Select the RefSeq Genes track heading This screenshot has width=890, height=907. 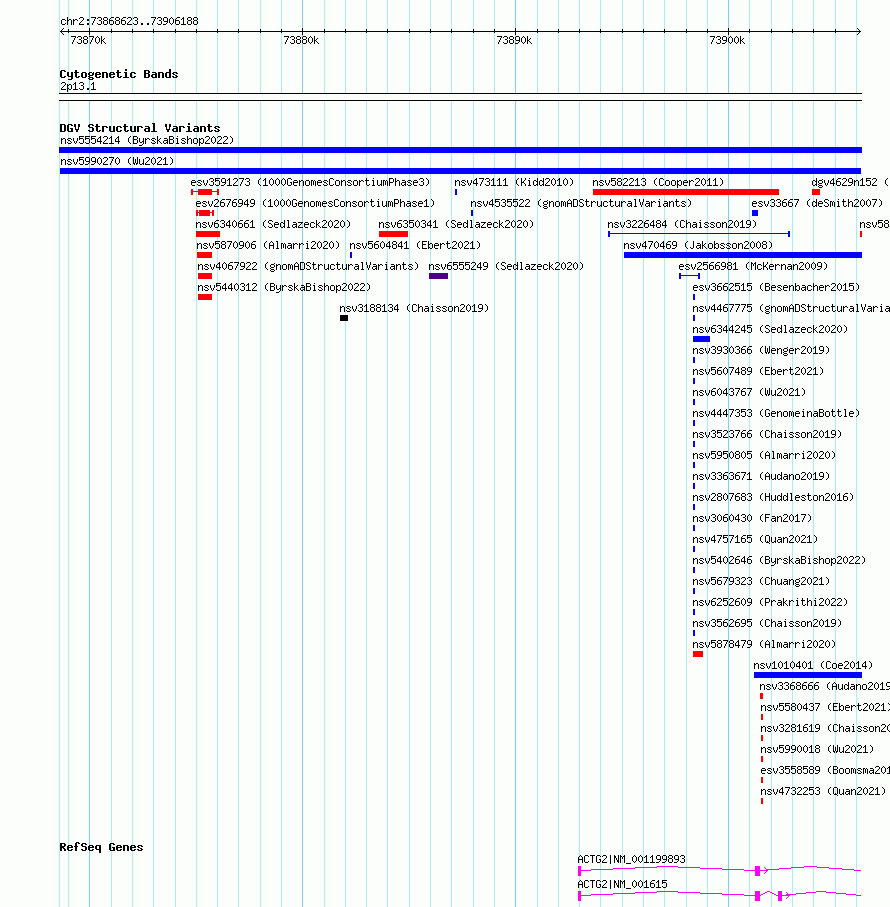101,847
